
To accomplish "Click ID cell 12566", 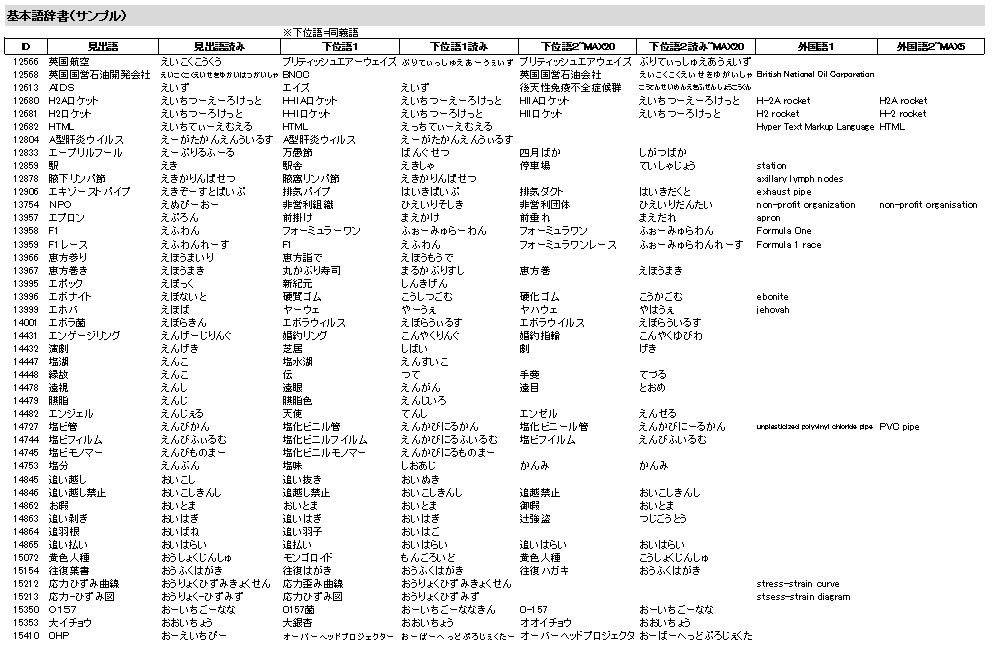I will click(26, 62).
